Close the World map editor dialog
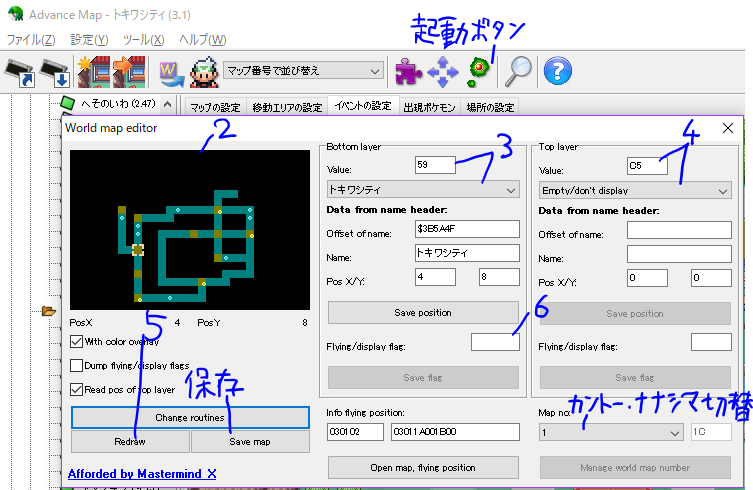The image size is (753, 490). coord(728,128)
